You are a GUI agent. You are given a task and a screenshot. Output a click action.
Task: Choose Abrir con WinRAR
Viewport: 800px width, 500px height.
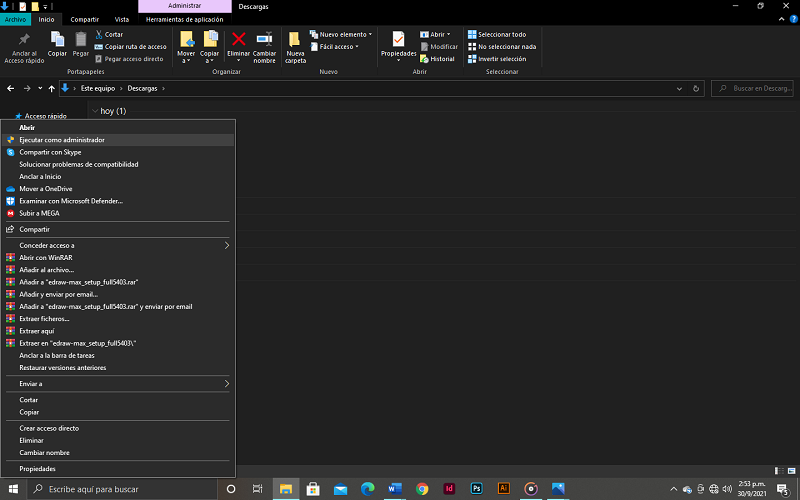(x=118, y=258)
